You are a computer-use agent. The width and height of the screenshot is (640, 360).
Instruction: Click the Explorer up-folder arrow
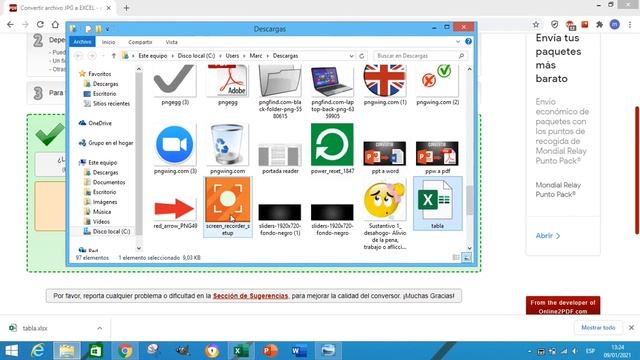(114, 56)
